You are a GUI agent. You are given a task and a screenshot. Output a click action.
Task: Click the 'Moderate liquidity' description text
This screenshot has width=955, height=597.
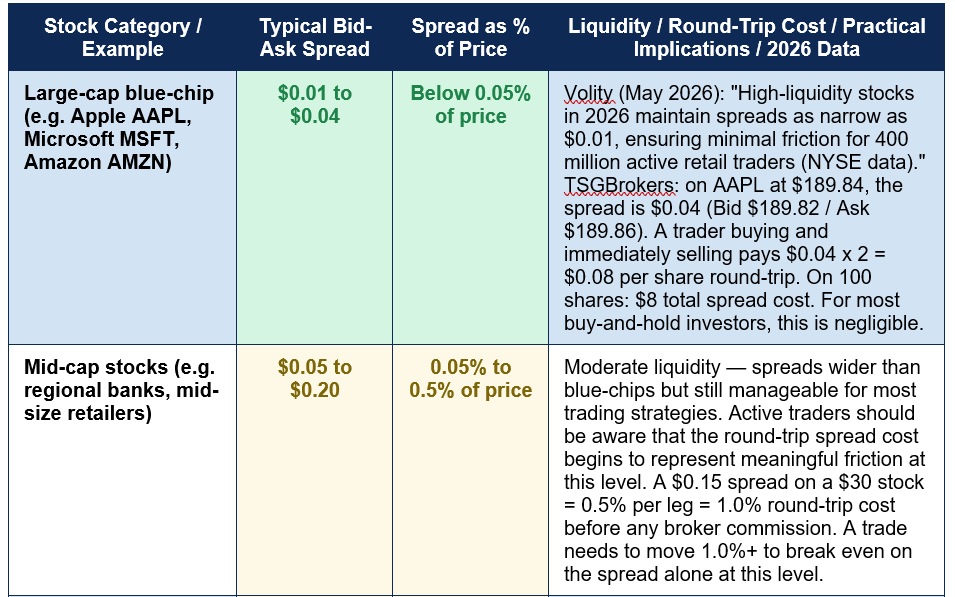[x=642, y=367]
